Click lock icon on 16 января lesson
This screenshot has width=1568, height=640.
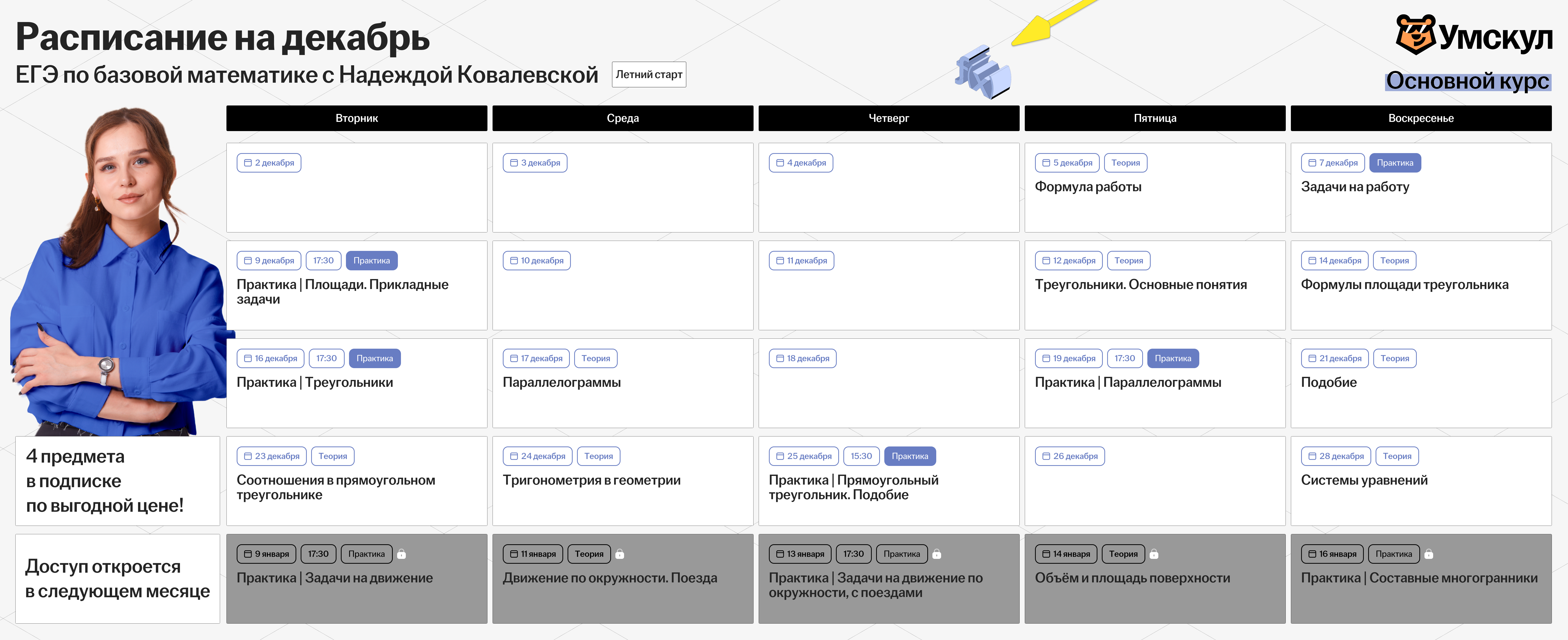point(1429,554)
